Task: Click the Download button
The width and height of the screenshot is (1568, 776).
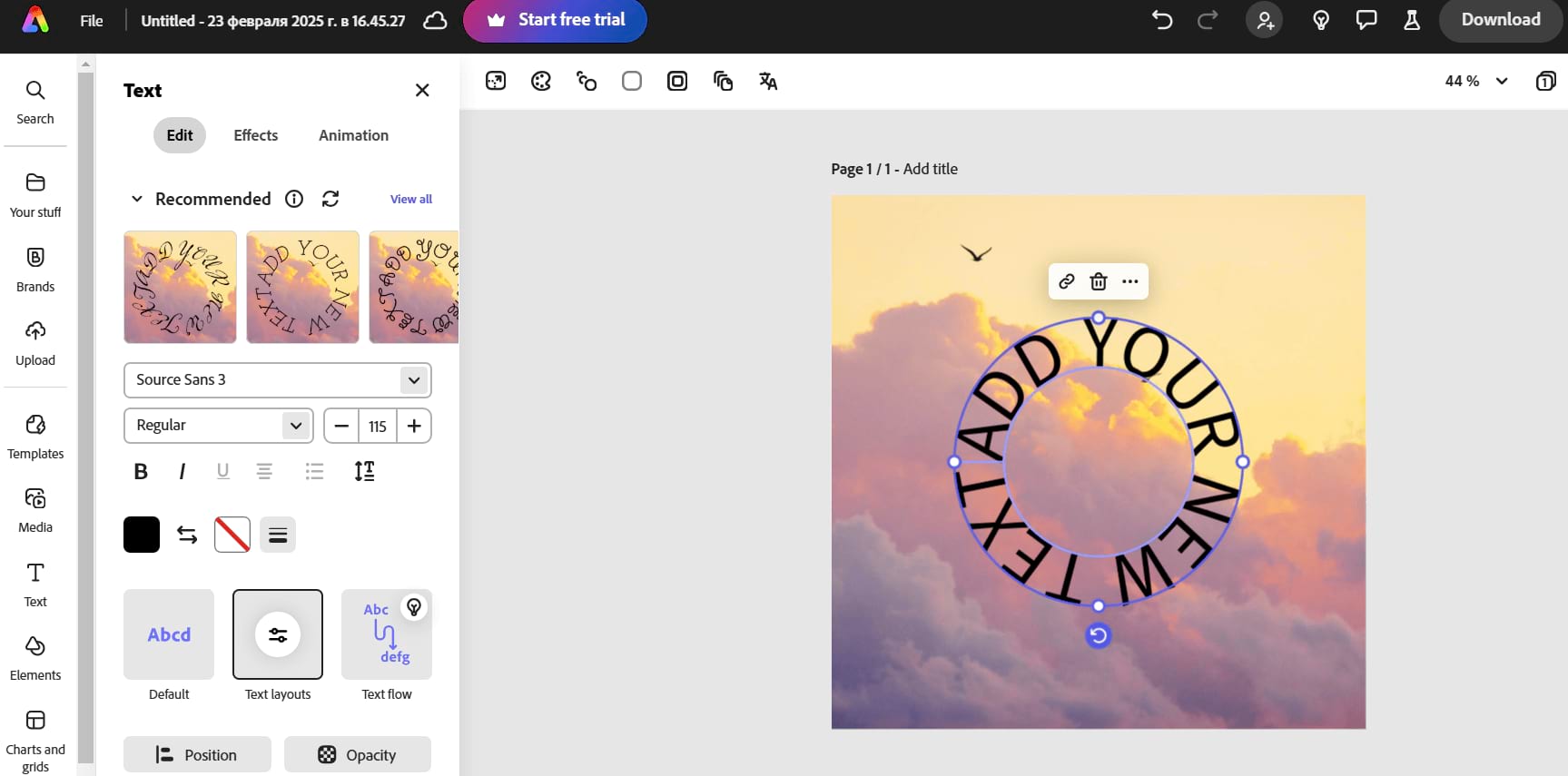Action: tap(1500, 20)
